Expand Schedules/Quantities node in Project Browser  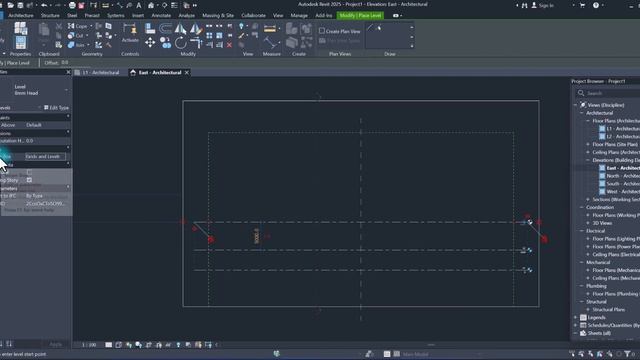click(576, 325)
